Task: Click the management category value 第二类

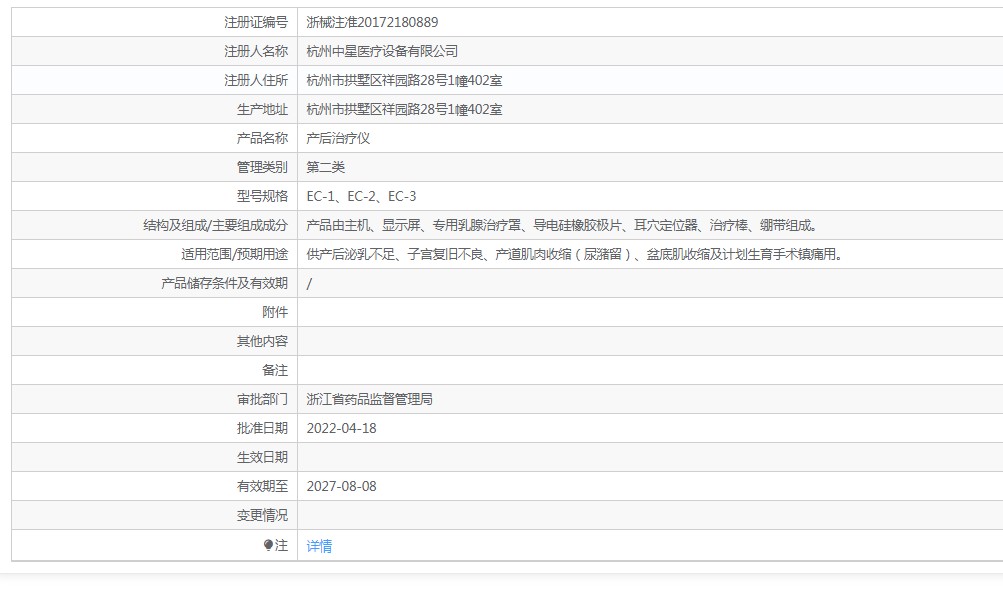Action: pos(325,167)
